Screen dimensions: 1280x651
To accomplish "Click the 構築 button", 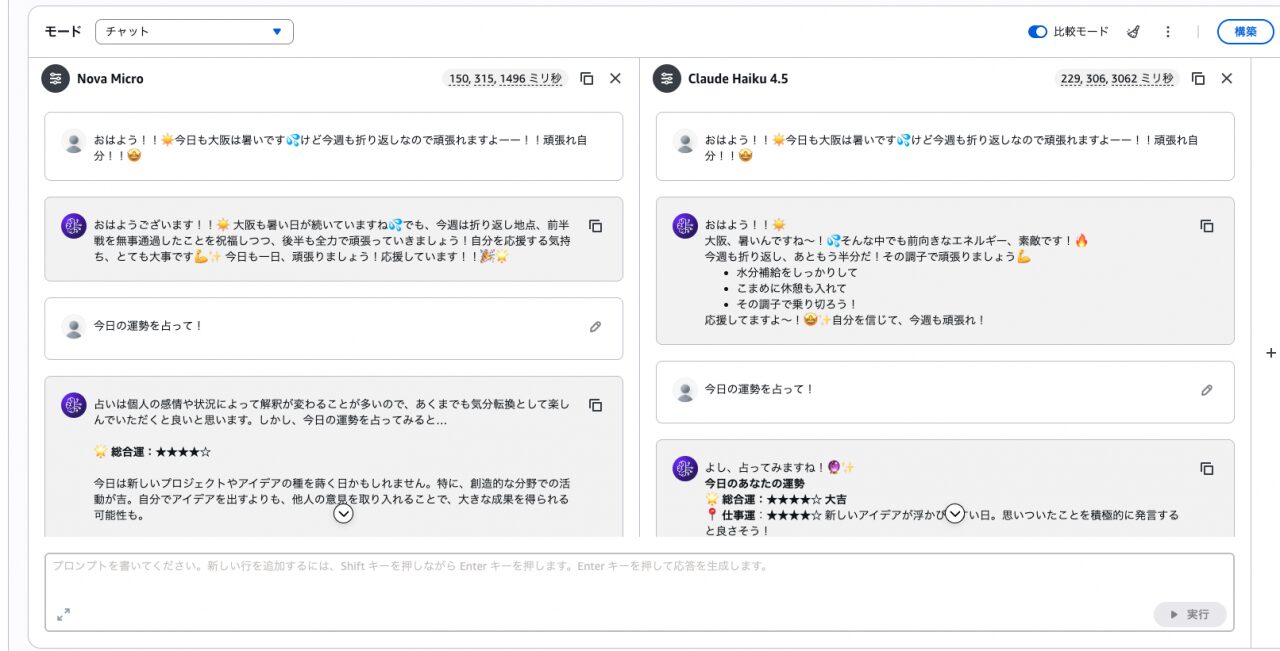I will pos(1245,32).
